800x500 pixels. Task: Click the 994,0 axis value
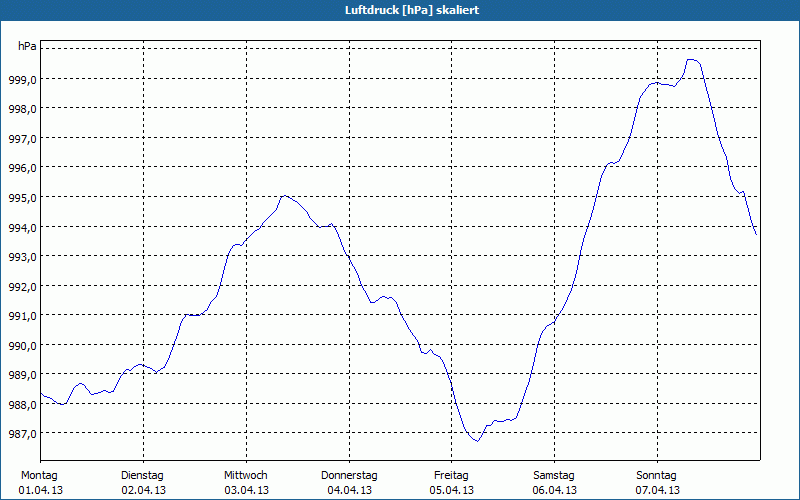click(x=23, y=227)
